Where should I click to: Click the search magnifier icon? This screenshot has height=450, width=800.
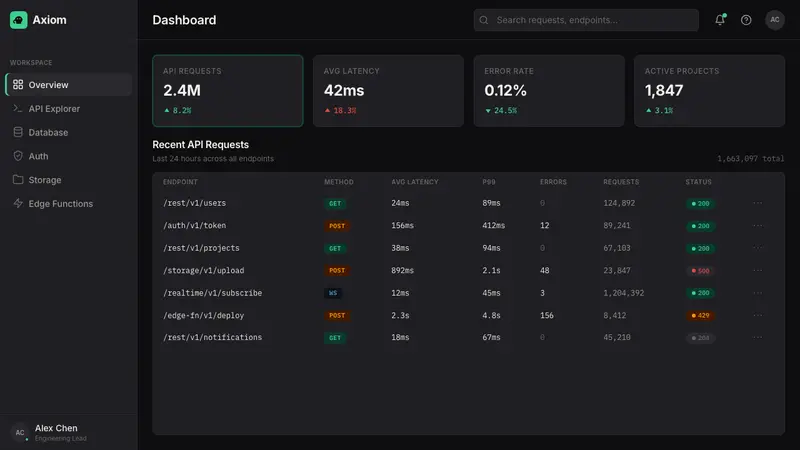tap(484, 20)
